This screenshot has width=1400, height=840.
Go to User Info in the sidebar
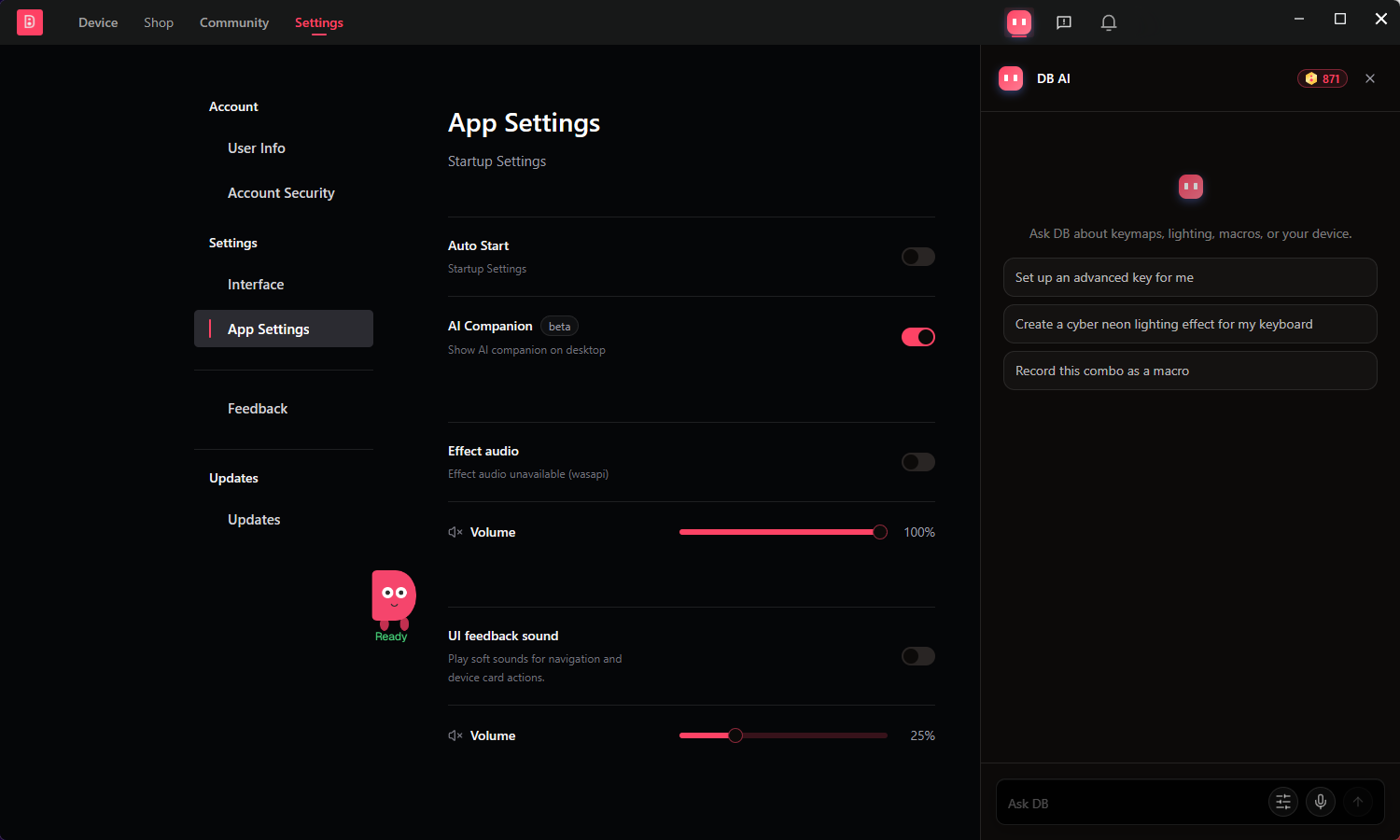tap(284, 148)
